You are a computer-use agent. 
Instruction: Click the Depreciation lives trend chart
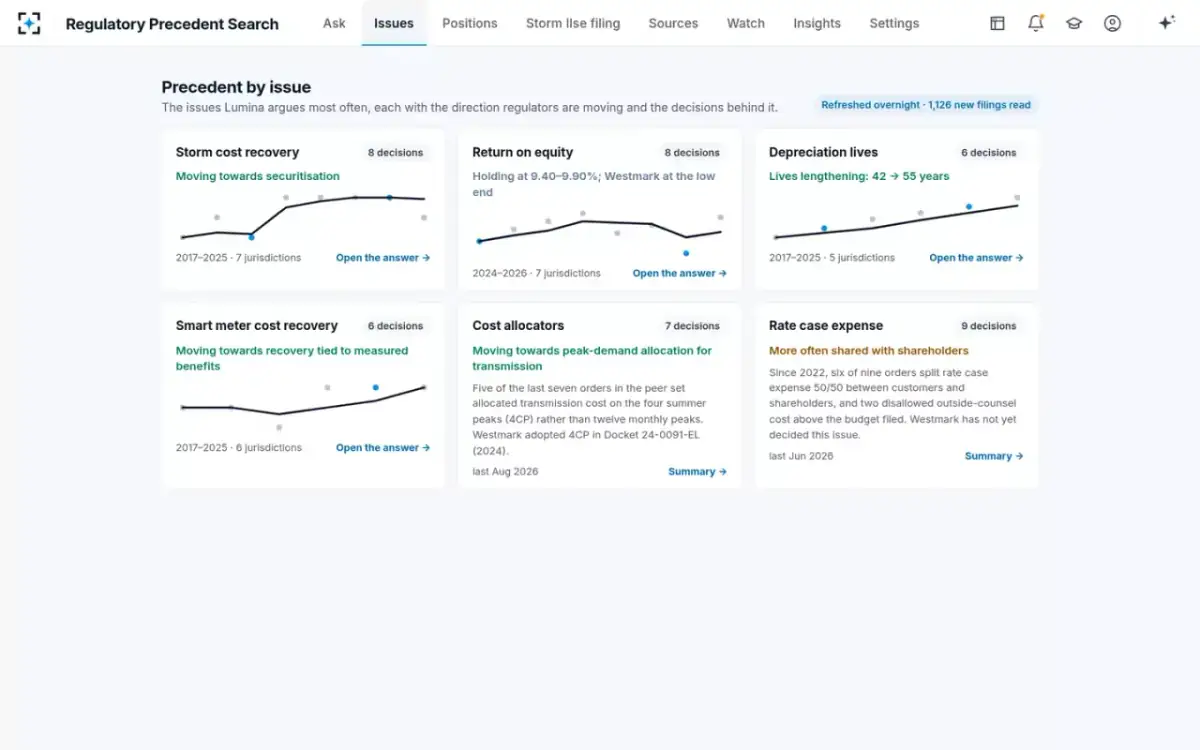click(897, 217)
